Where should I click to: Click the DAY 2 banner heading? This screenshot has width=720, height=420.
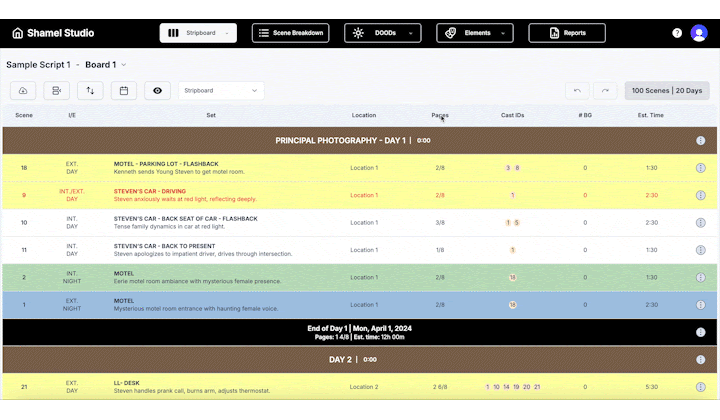(x=340, y=360)
